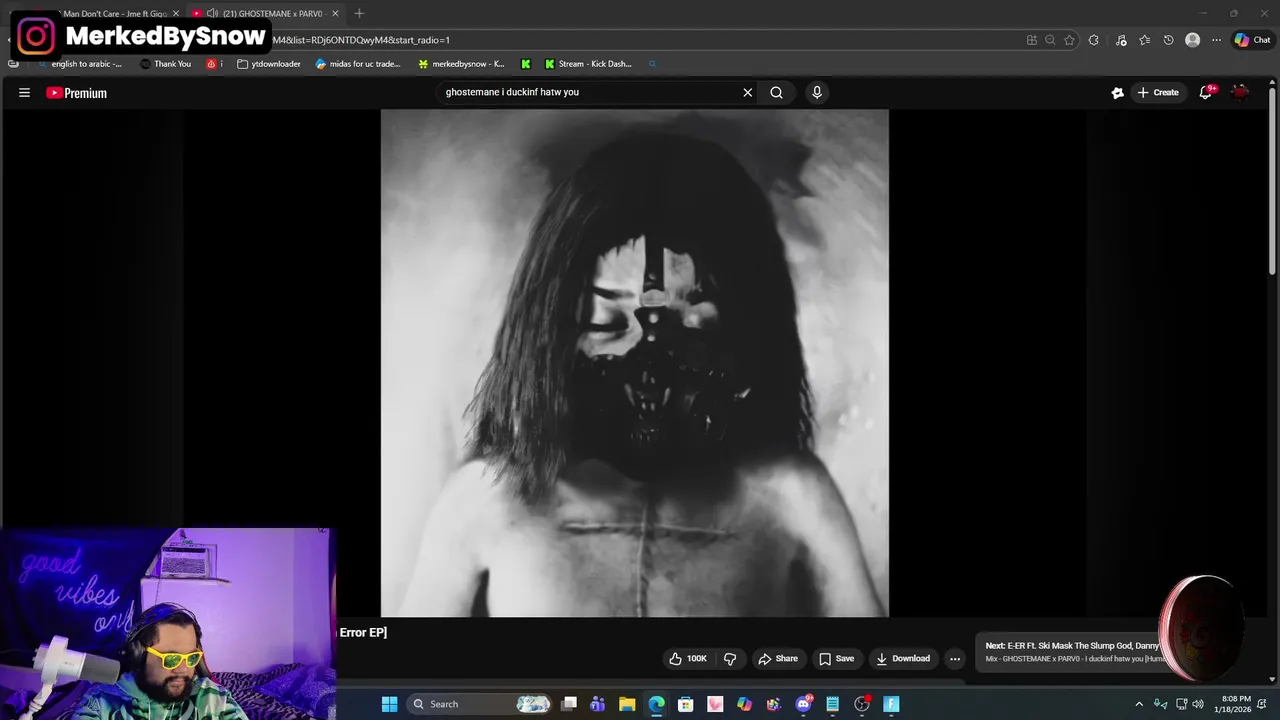The height and width of the screenshot is (720, 1280).
Task: Open the Stream - Kick Dash bookmark
Action: coord(588,64)
